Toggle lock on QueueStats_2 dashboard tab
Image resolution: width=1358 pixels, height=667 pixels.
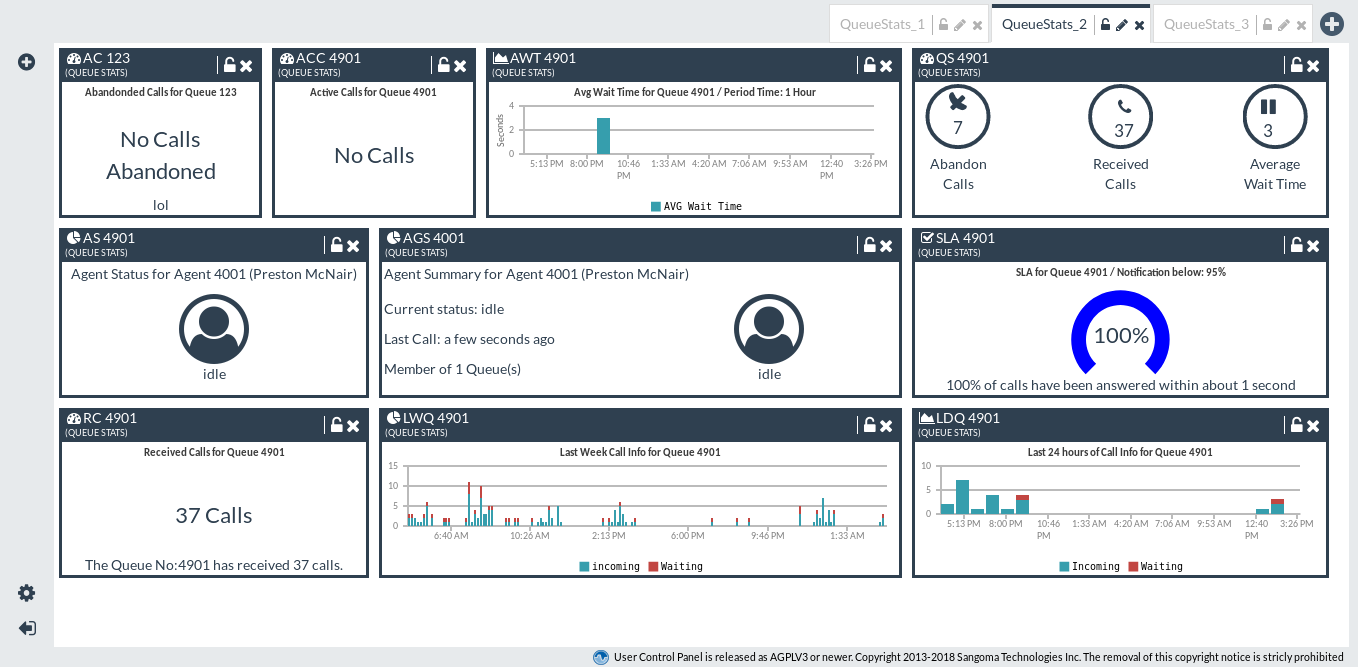tap(1105, 25)
